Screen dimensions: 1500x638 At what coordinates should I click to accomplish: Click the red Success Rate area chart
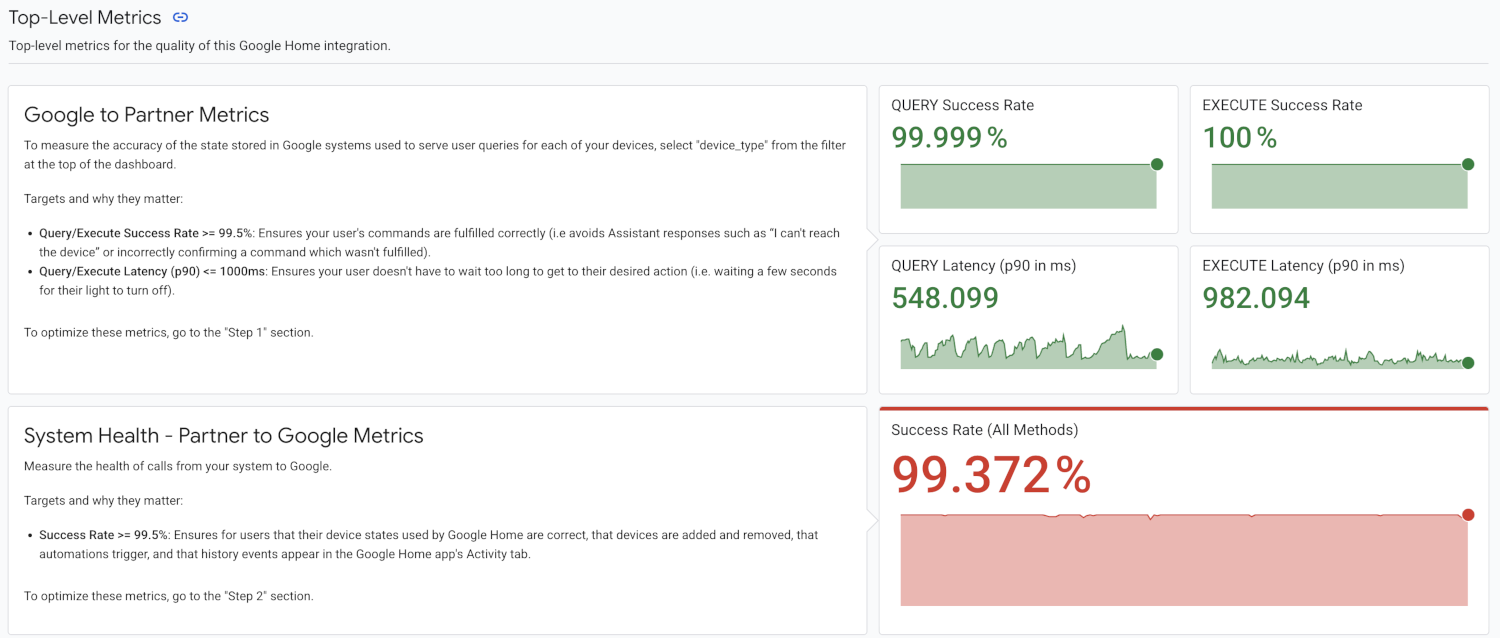click(x=1183, y=560)
